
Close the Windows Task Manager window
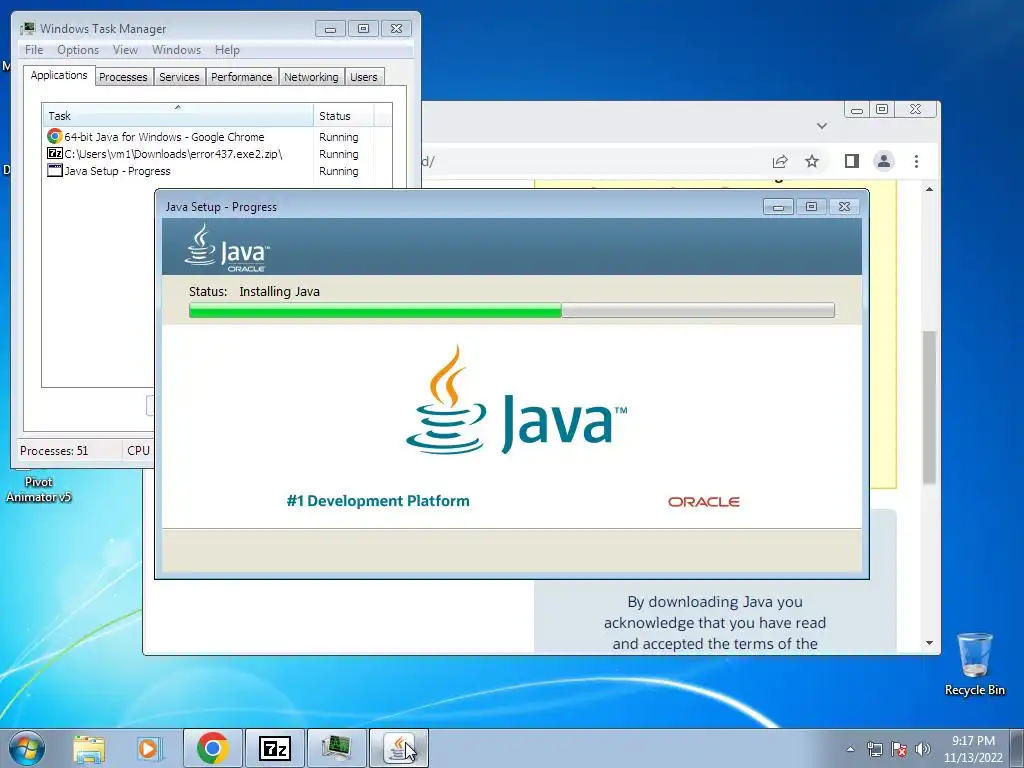tap(396, 29)
